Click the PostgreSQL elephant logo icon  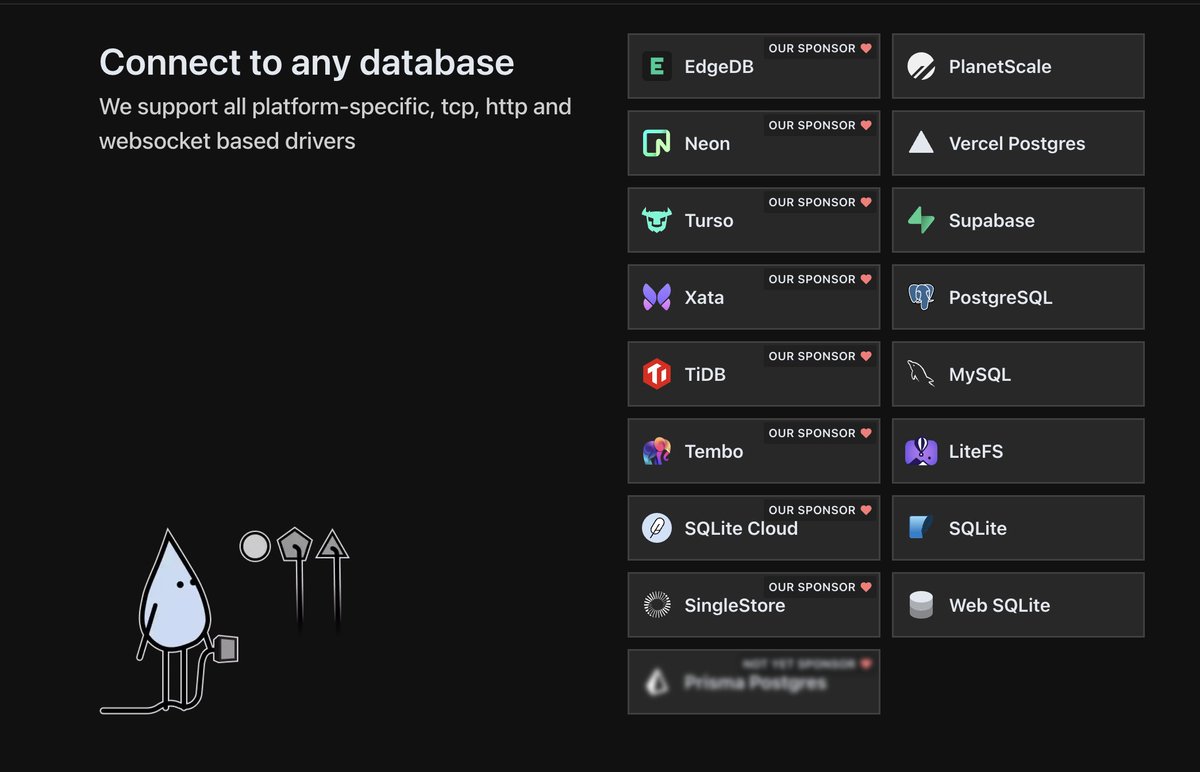point(921,298)
